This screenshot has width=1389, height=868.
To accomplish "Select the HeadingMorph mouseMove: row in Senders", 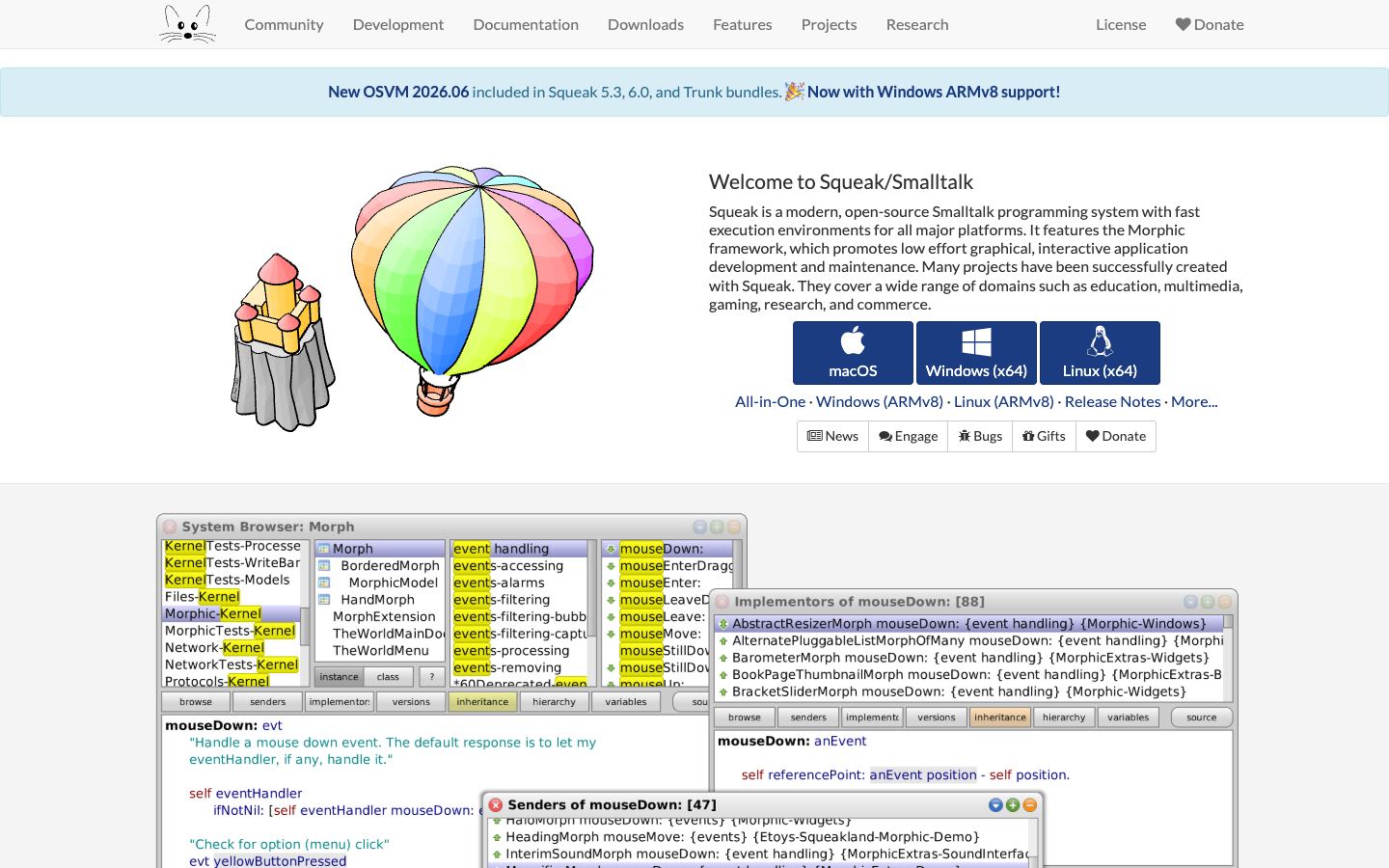I will pos(758,837).
